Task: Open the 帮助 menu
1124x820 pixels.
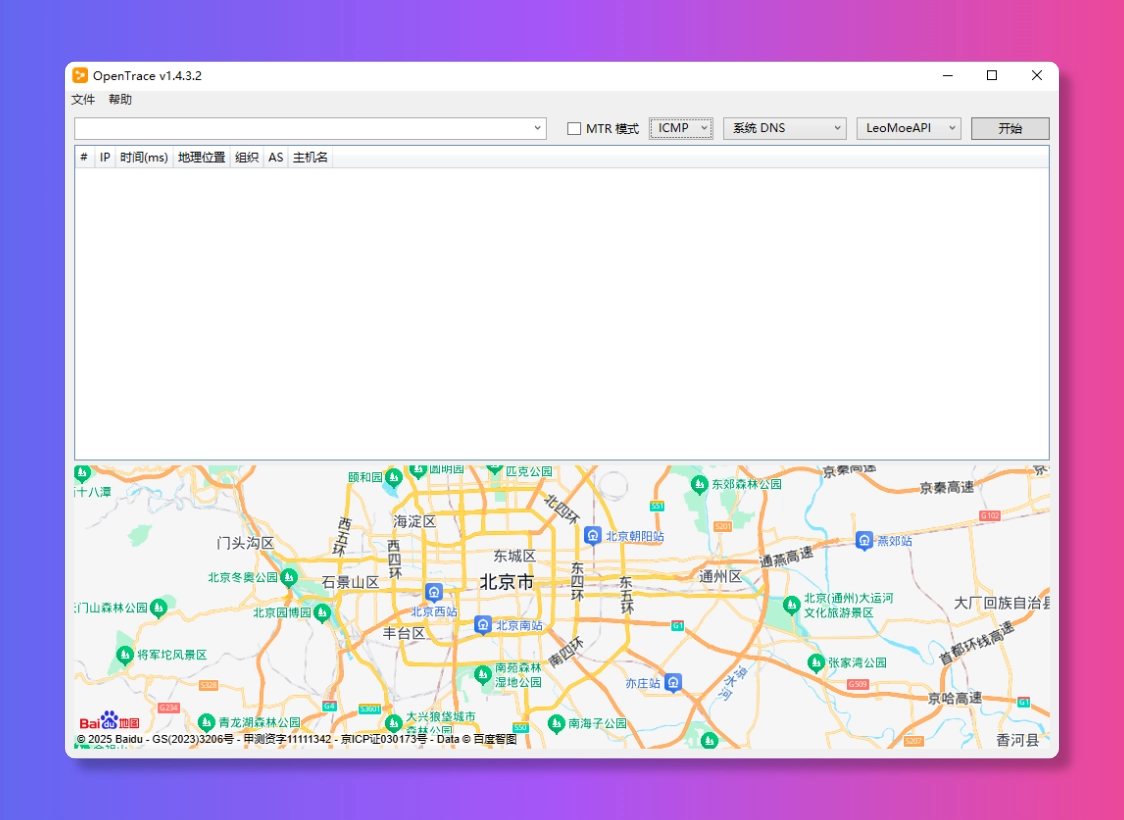Action: point(120,100)
